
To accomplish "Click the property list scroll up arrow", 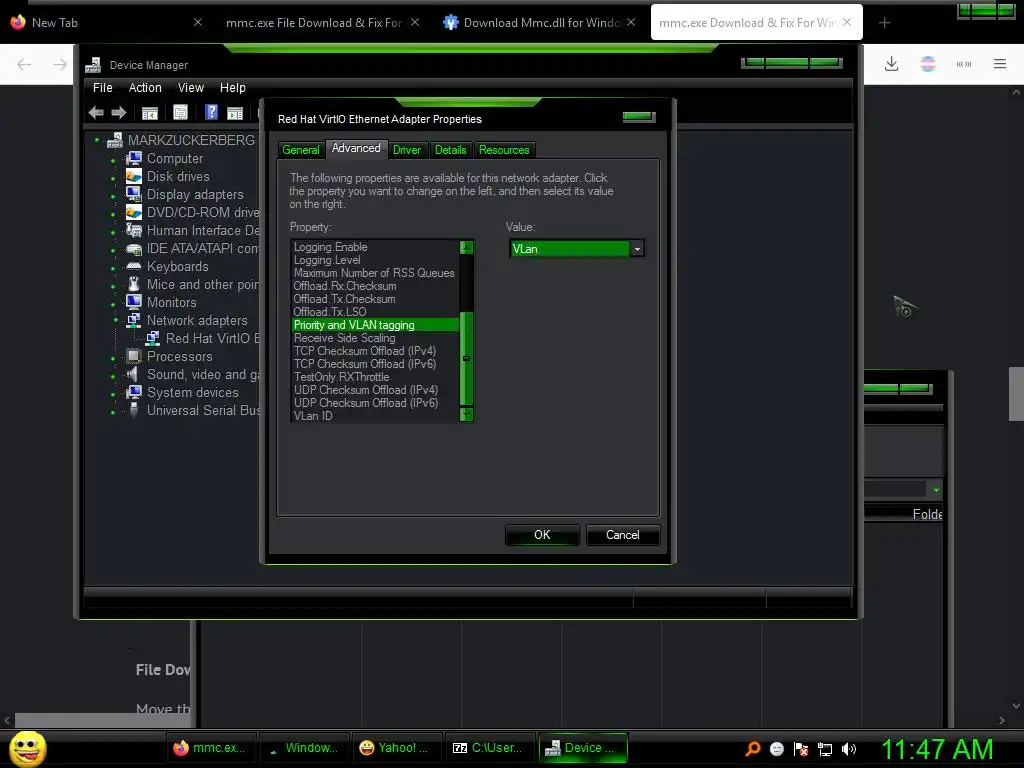I will (x=466, y=247).
